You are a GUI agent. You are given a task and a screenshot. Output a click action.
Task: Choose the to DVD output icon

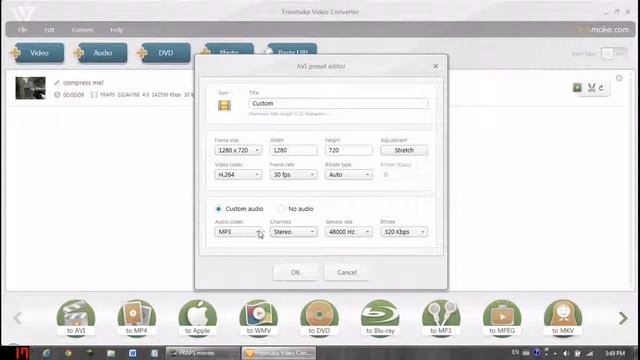[319, 318]
